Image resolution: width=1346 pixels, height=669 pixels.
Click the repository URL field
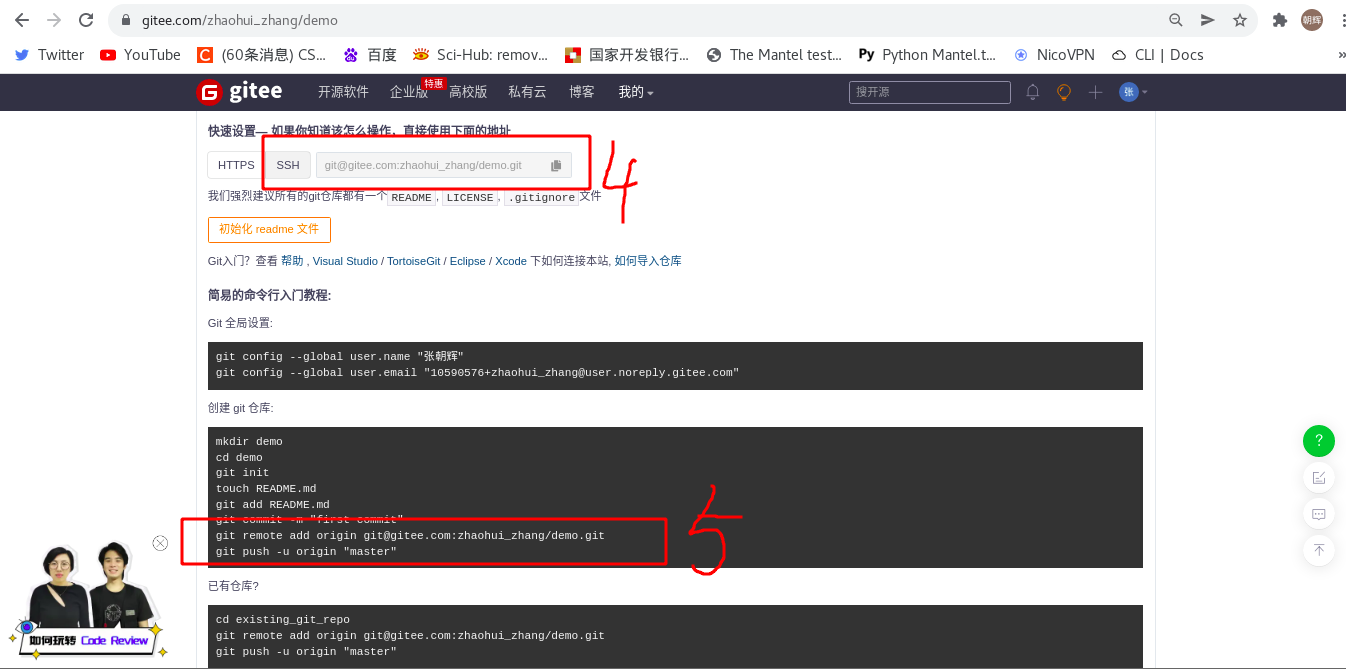pyautogui.click(x=430, y=165)
